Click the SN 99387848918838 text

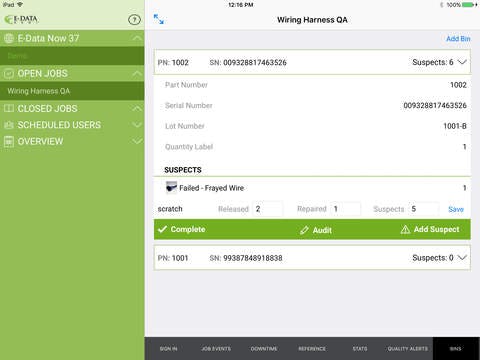[246, 258]
